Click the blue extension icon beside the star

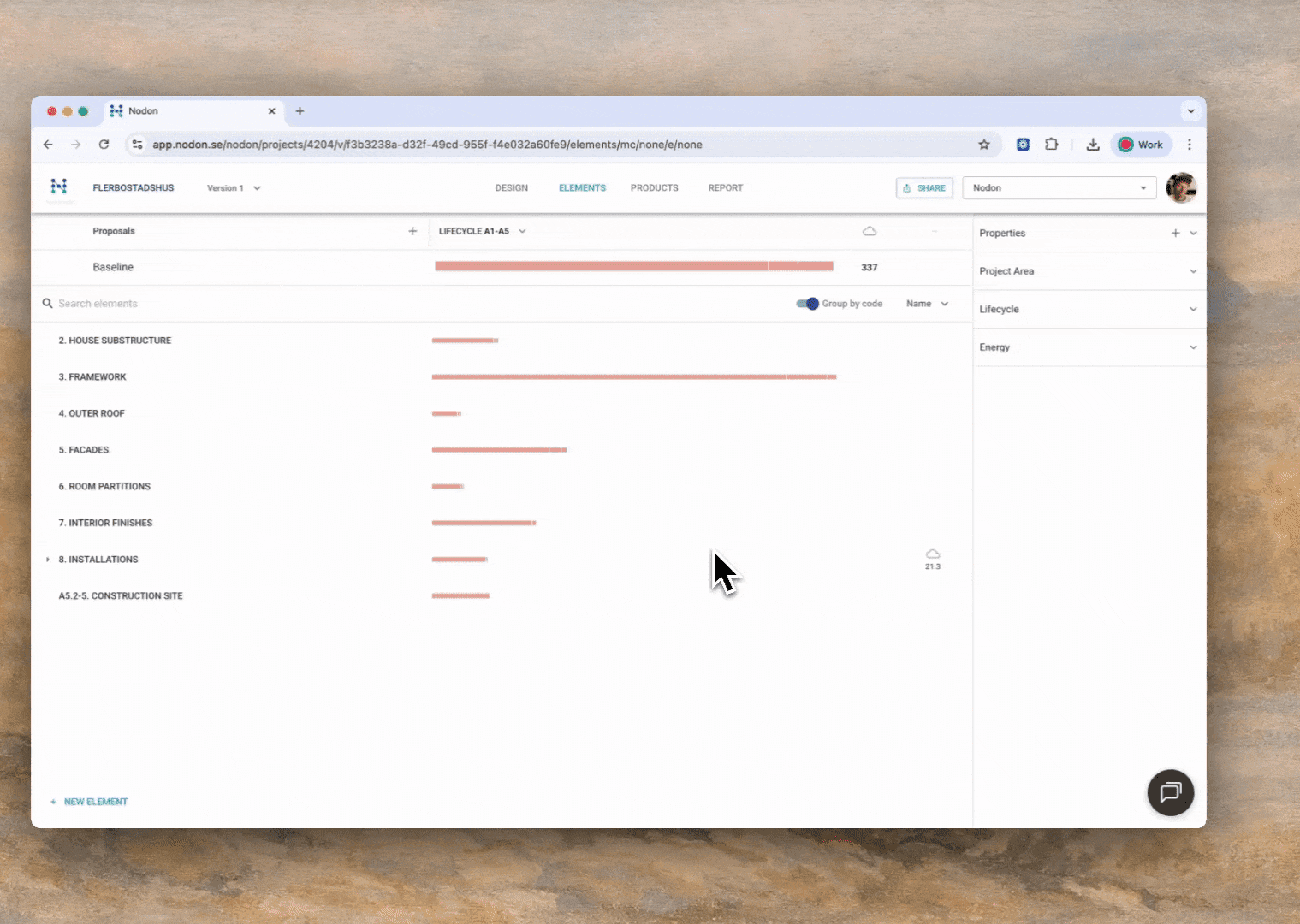coord(1023,145)
